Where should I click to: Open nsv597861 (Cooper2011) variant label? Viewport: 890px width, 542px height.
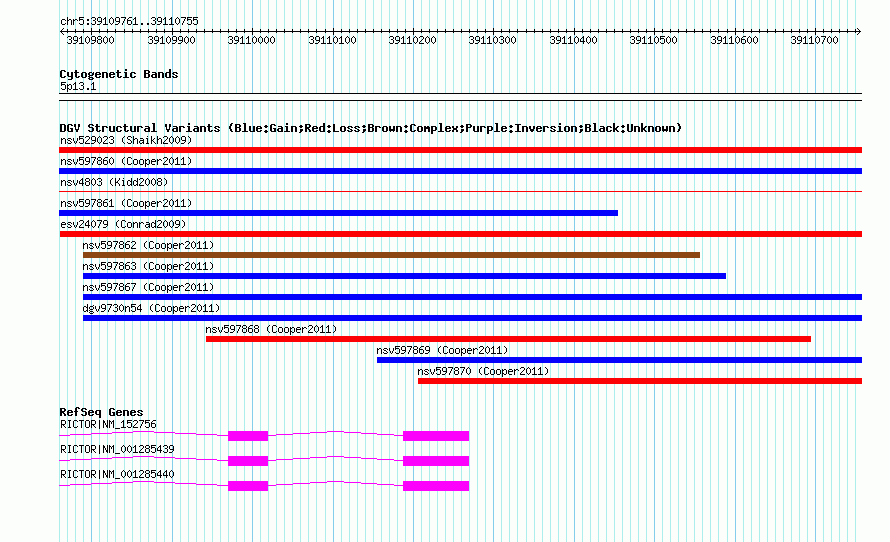click(x=126, y=203)
